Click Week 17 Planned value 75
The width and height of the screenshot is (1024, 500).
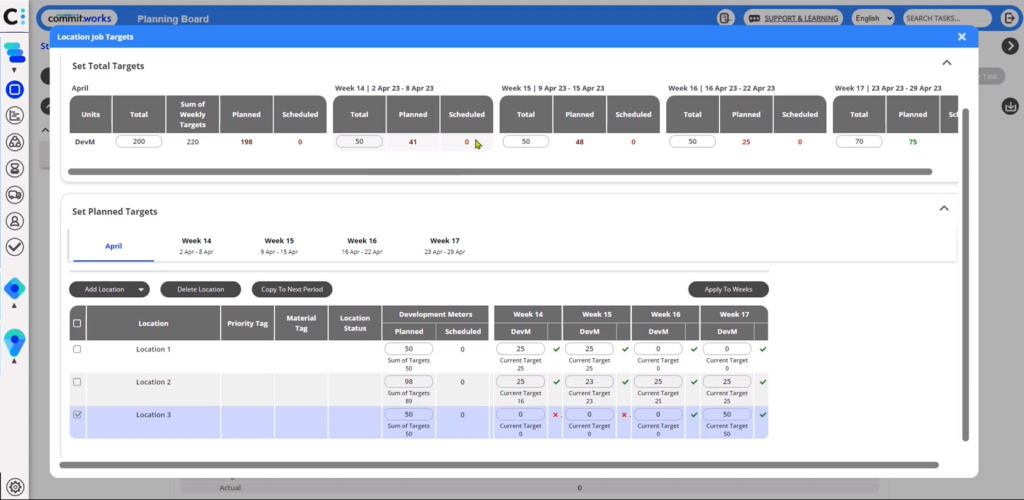click(x=912, y=142)
